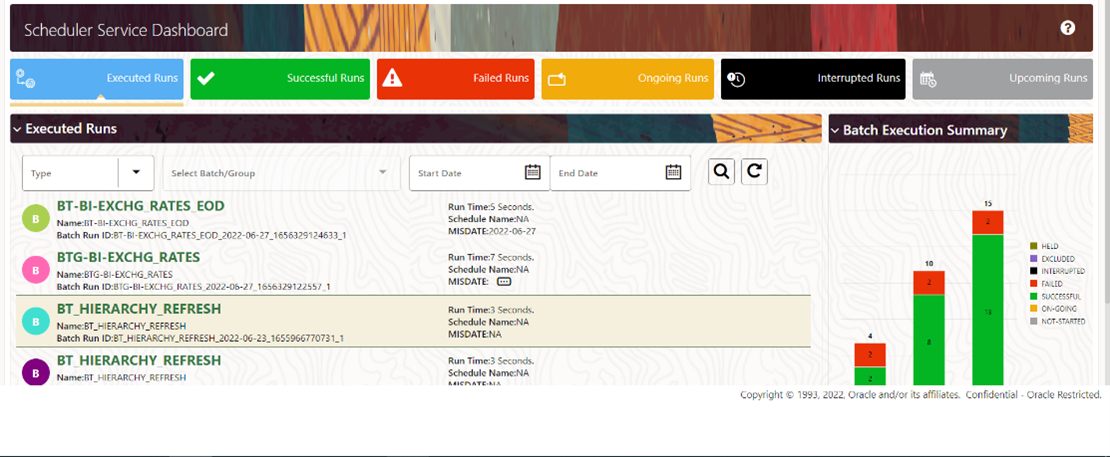This screenshot has width=1110, height=457.
Task: Click the Executed Runs workflow icon
Action: (25, 79)
